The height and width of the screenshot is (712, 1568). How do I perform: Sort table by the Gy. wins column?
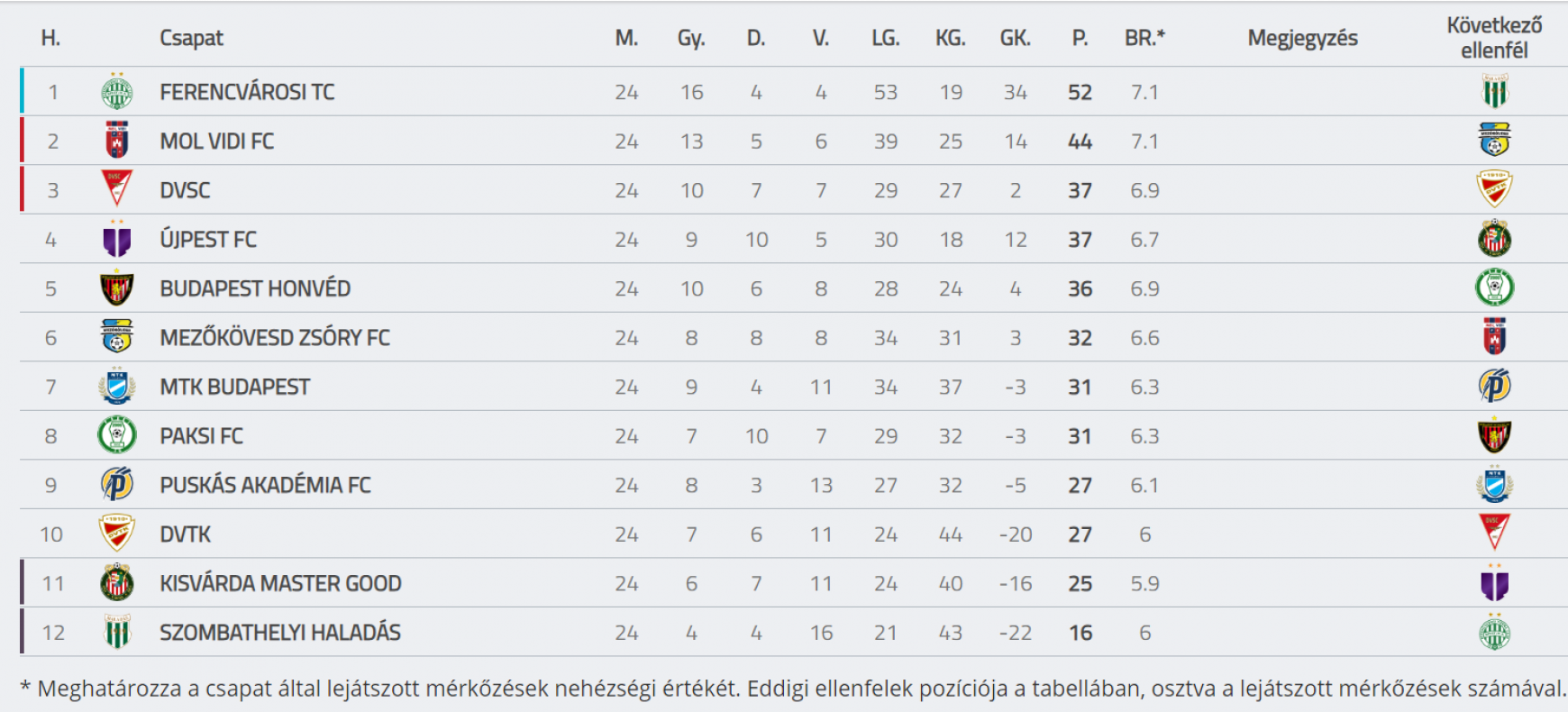[x=691, y=38]
